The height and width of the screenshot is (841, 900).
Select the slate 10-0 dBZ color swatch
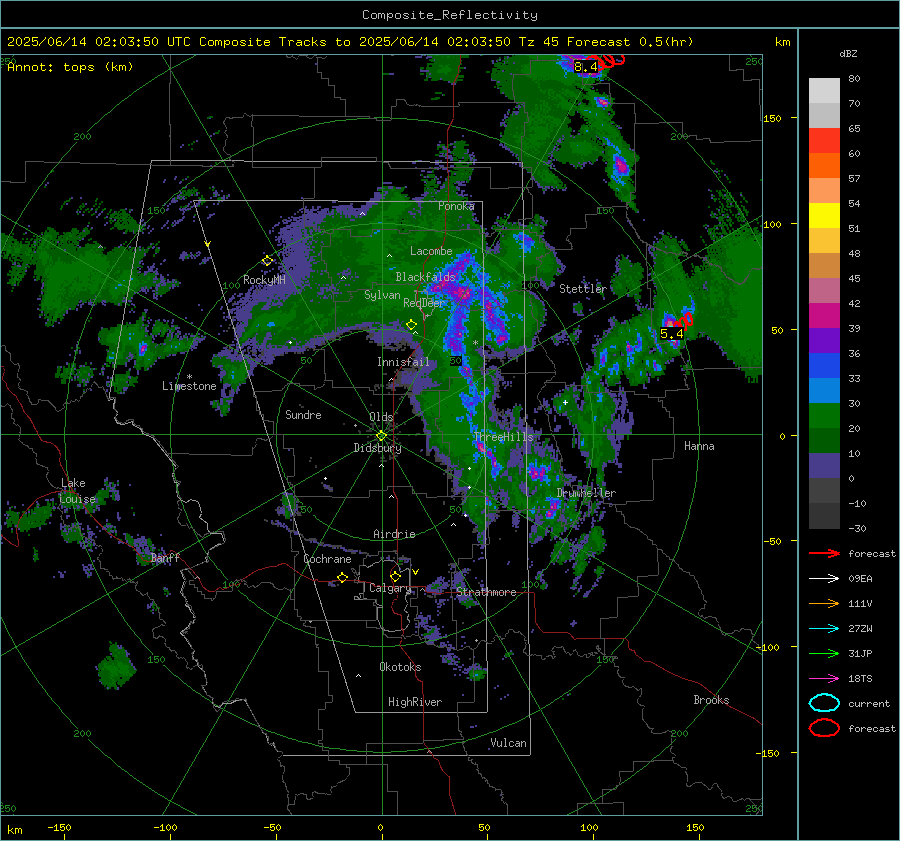[x=824, y=465]
